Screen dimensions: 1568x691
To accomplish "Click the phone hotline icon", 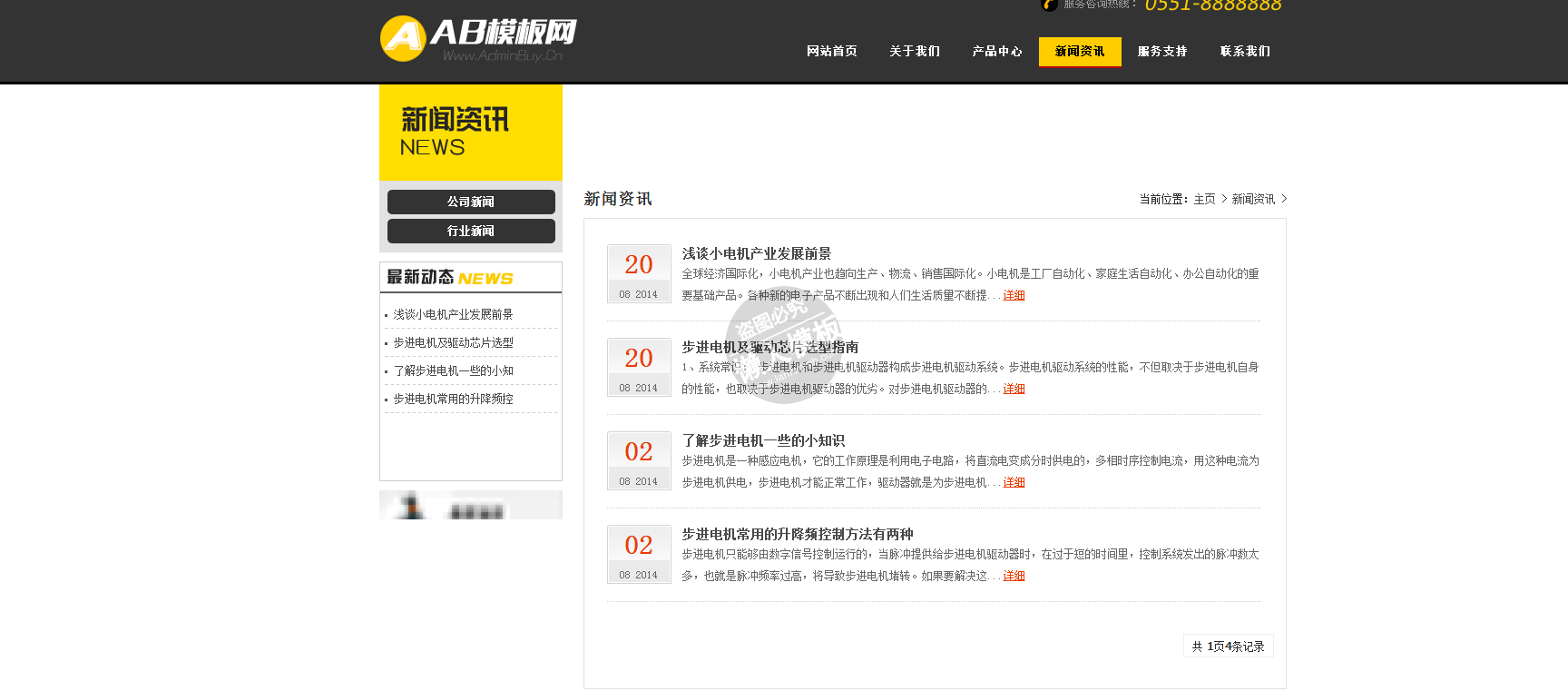I will (x=1050, y=5).
